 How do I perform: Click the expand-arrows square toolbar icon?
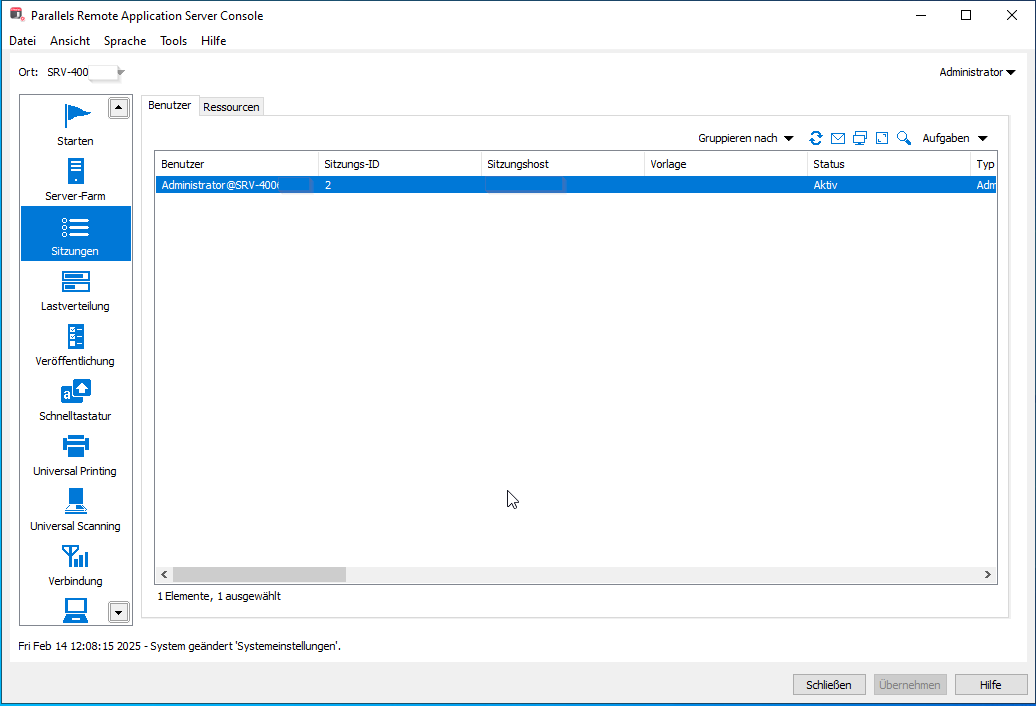coord(881,138)
